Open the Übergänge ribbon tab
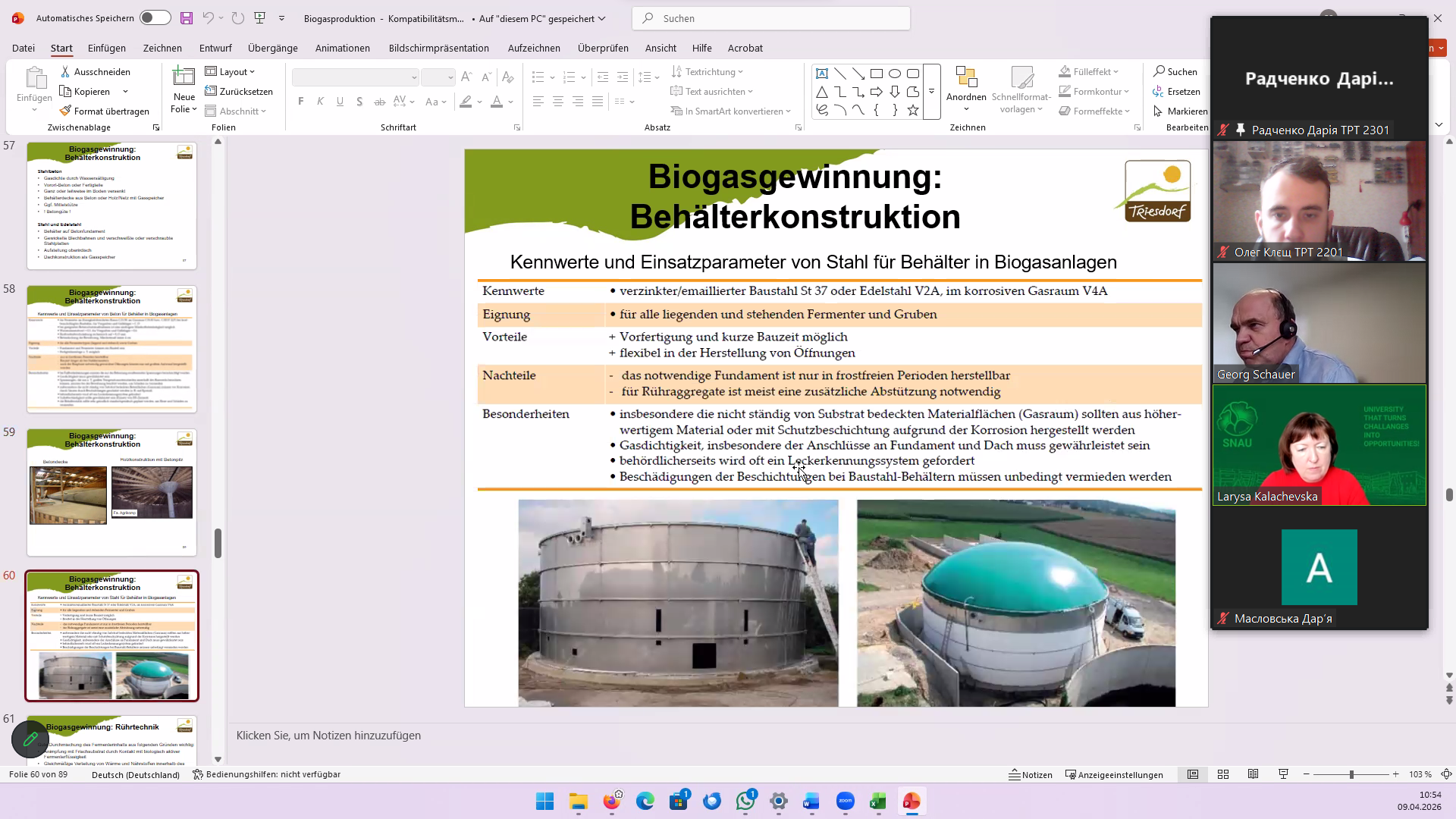Image resolution: width=1456 pixels, height=819 pixels. pos(272,48)
